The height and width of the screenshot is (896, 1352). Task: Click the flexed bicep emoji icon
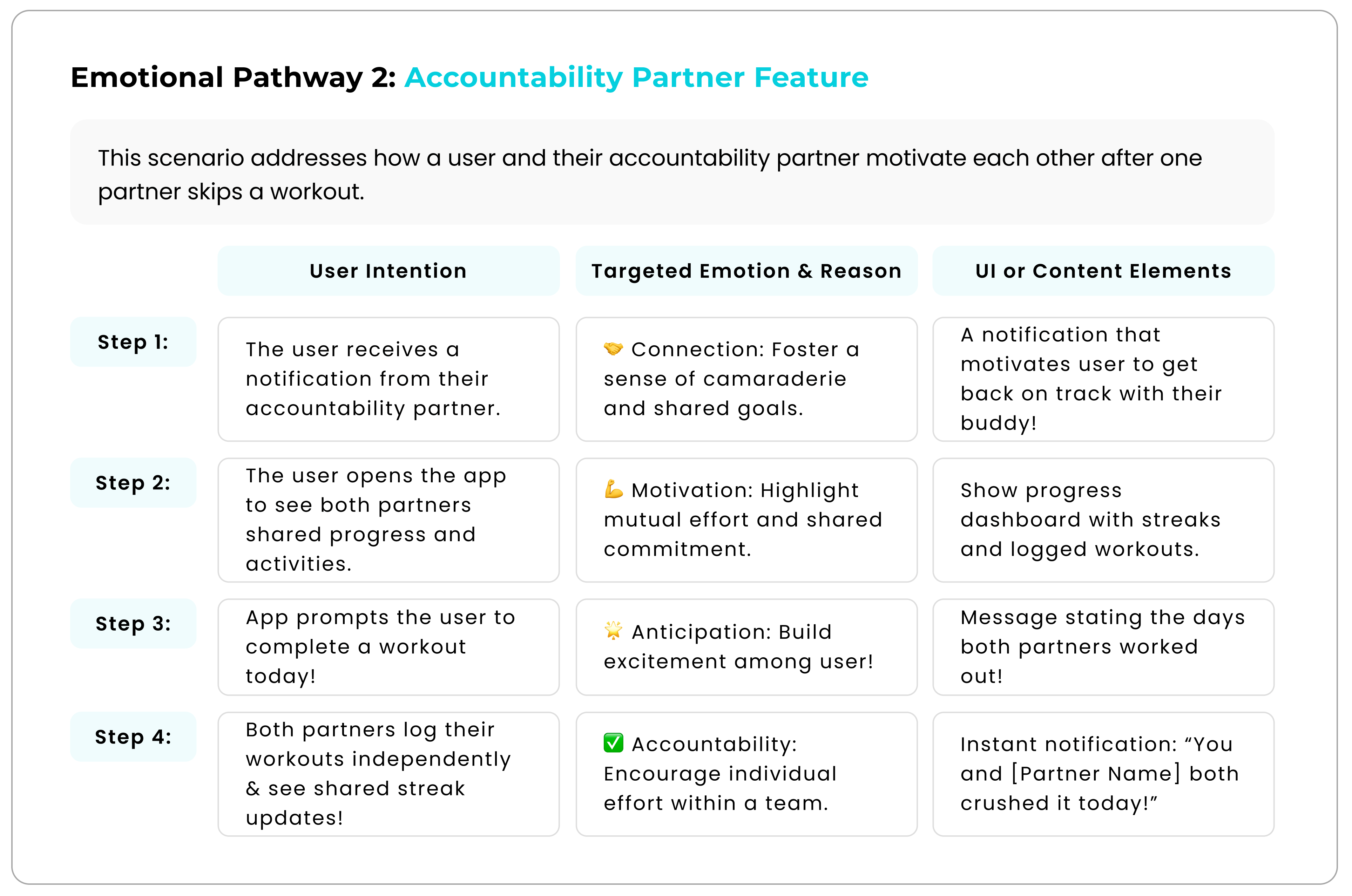(613, 489)
